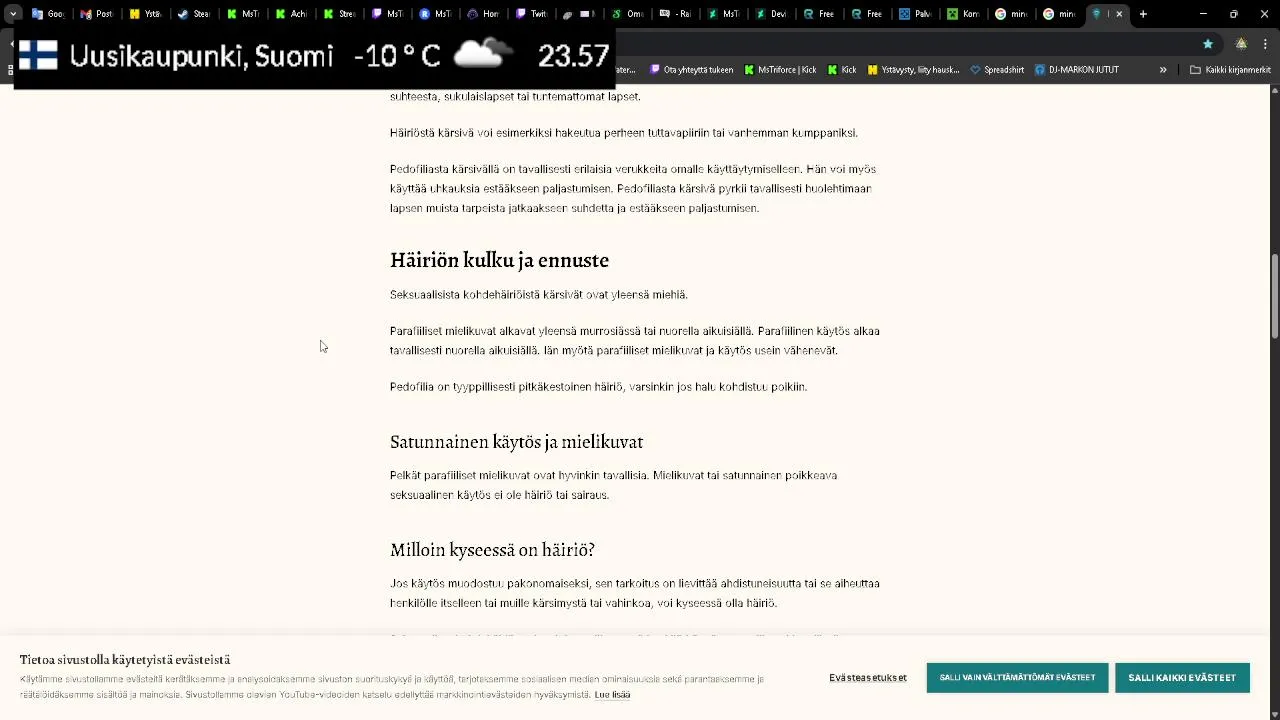Click 'Salli vain välttämättömät evästeet' button
Viewport: 1280px width, 720px height.
point(1017,677)
